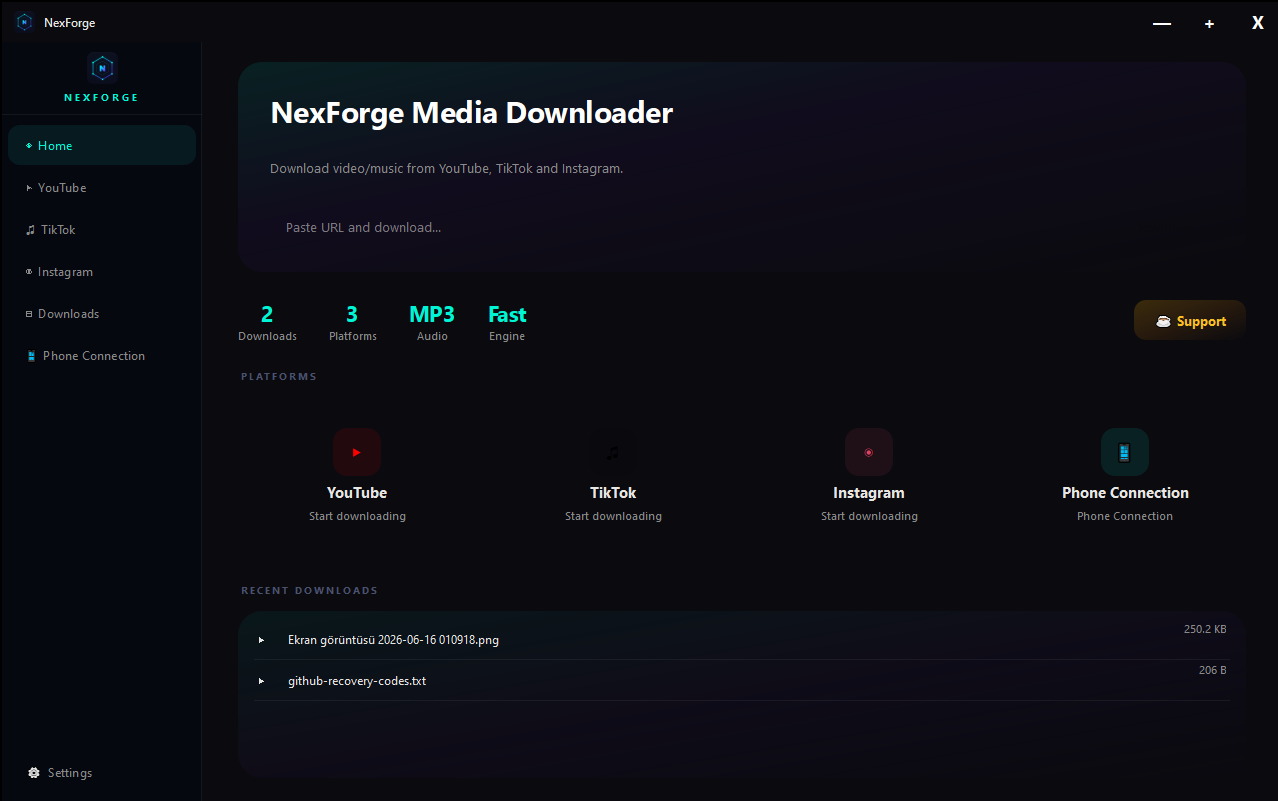Open Phone Connection in the sidebar

pos(101,356)
